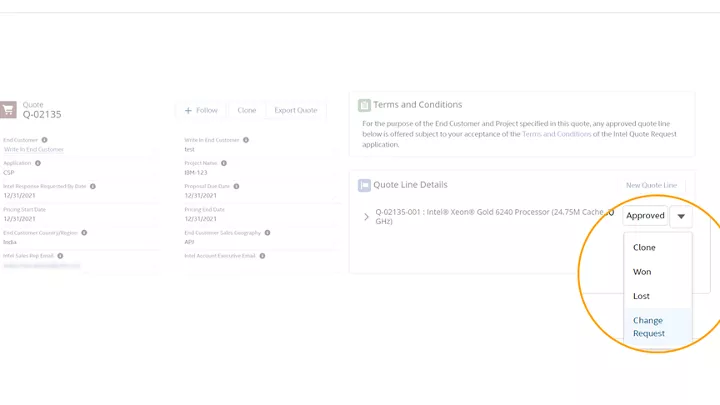Click info icon beside Intel Response Requested By Date
This screenshot has height=405, width=720.
coord(93,186)
